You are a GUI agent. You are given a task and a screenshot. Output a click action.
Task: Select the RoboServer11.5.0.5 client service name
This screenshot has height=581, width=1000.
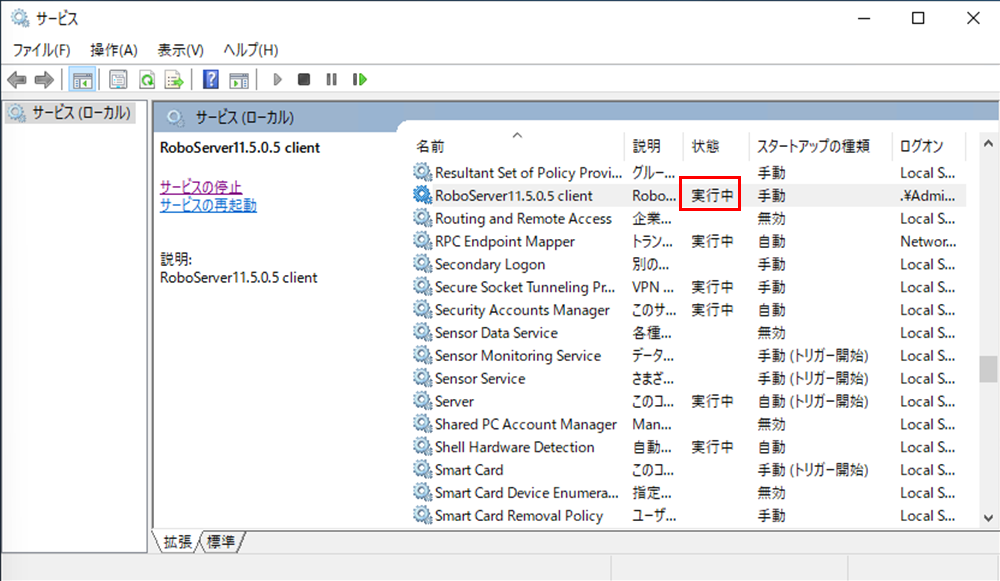[x=513, y=196]
